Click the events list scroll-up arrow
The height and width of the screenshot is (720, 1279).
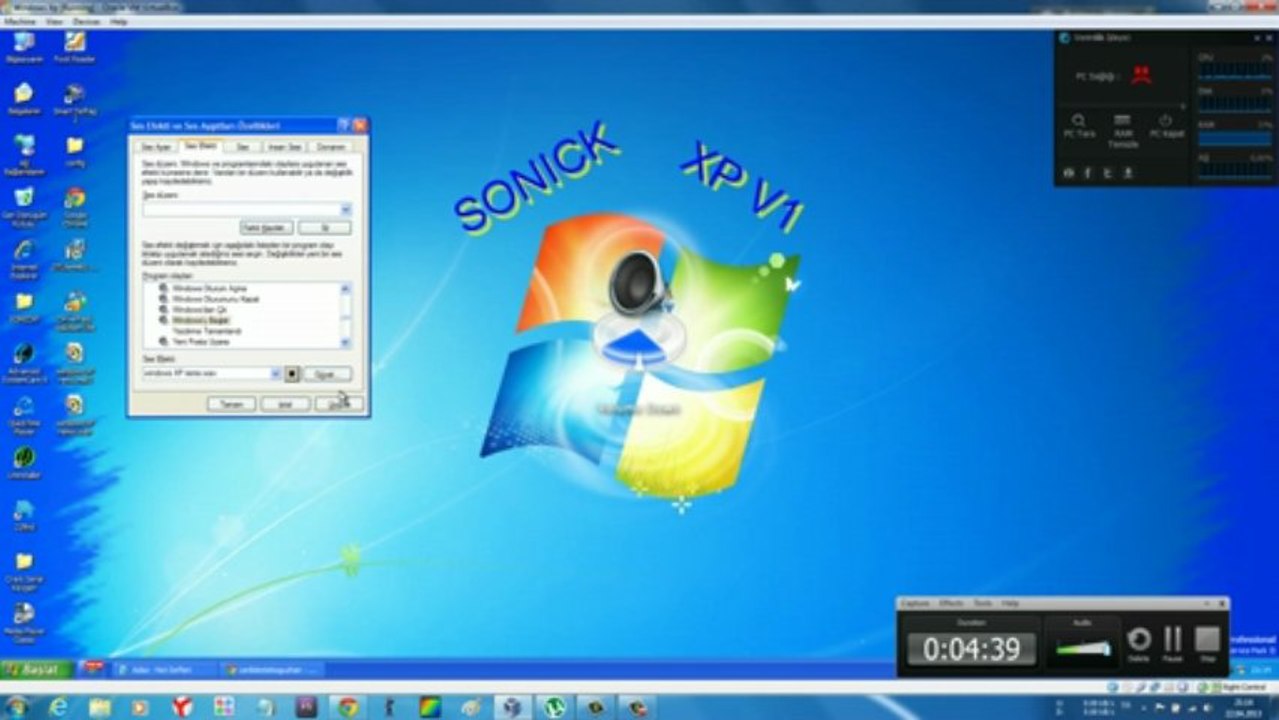pos(346,287)
